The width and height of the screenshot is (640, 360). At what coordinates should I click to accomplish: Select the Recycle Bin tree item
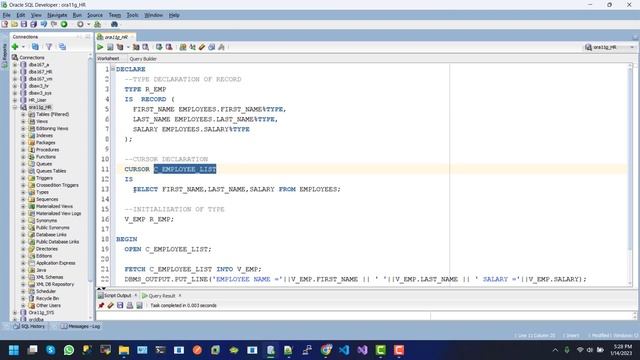[x=47, y=298]
